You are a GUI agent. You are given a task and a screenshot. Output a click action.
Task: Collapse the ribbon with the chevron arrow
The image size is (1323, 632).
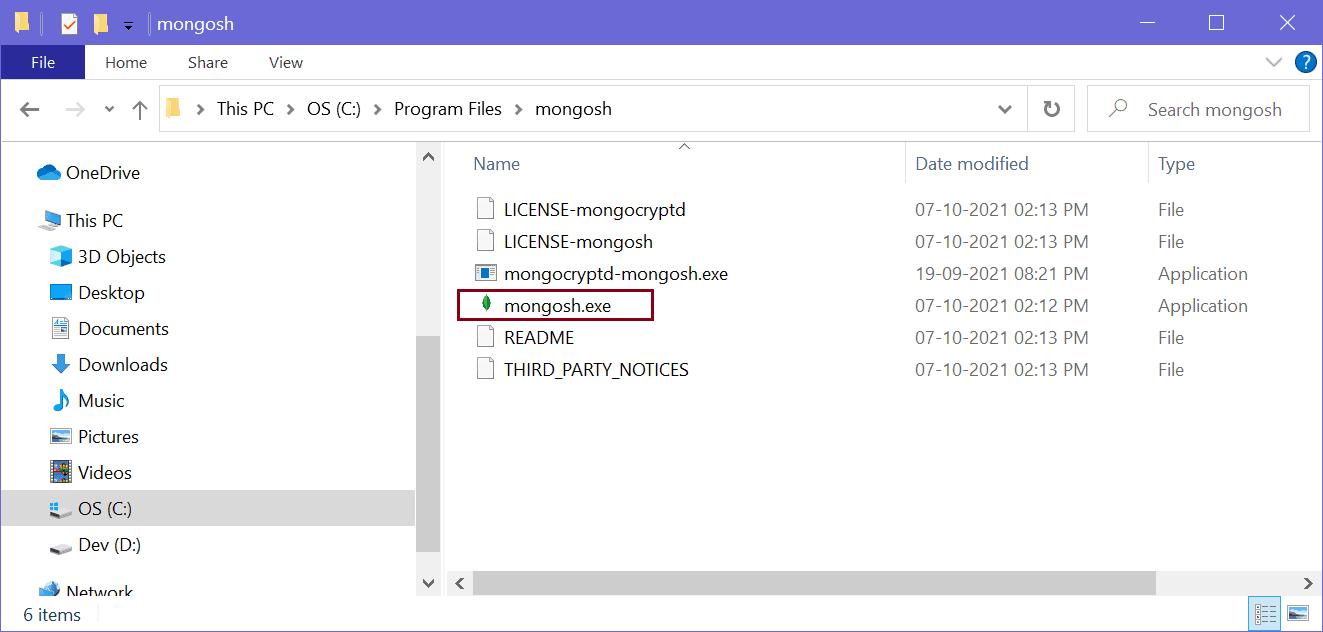click(1274, 62)
